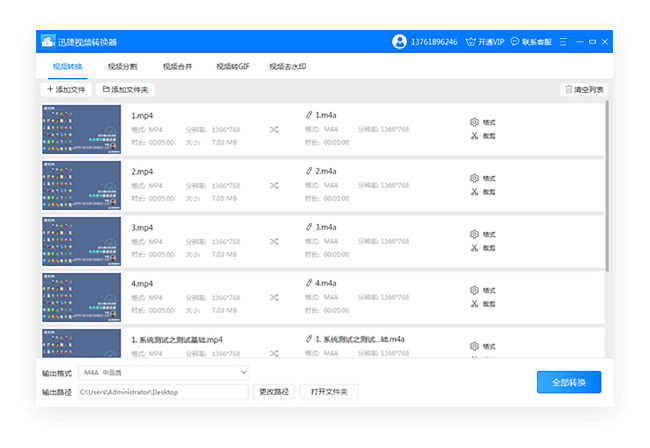Click the convert arrows icon for 3.mp4

(274, 242)
